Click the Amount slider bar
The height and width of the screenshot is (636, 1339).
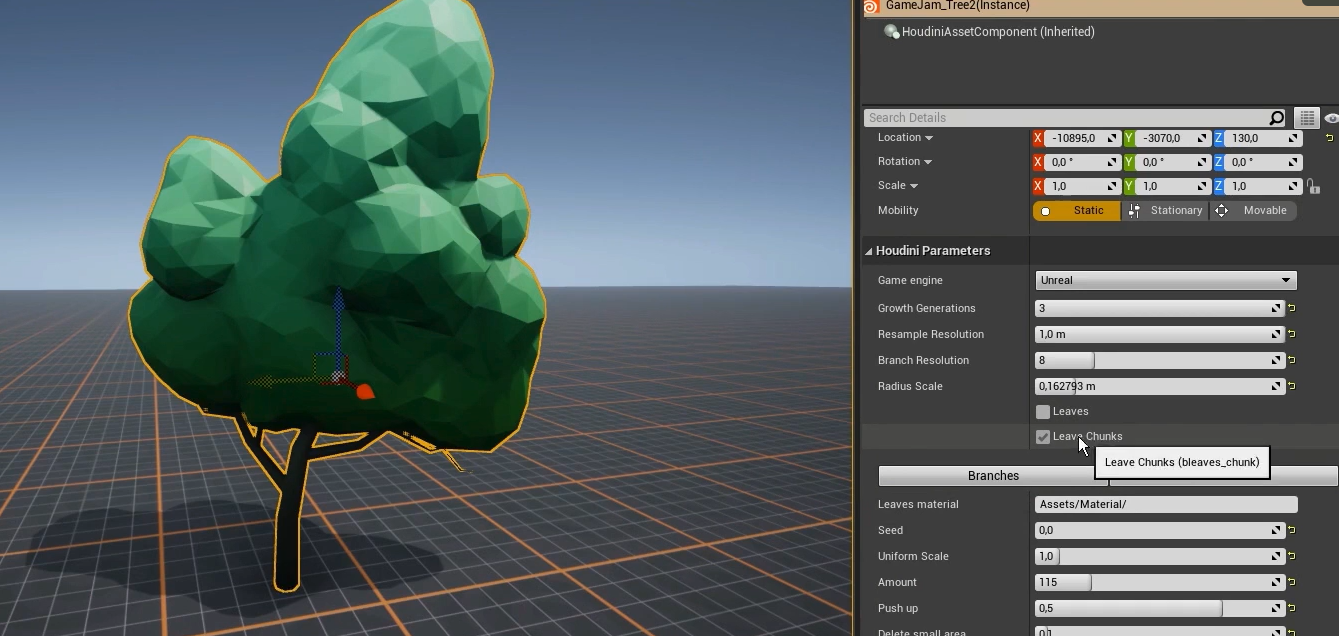[1160, 582]
